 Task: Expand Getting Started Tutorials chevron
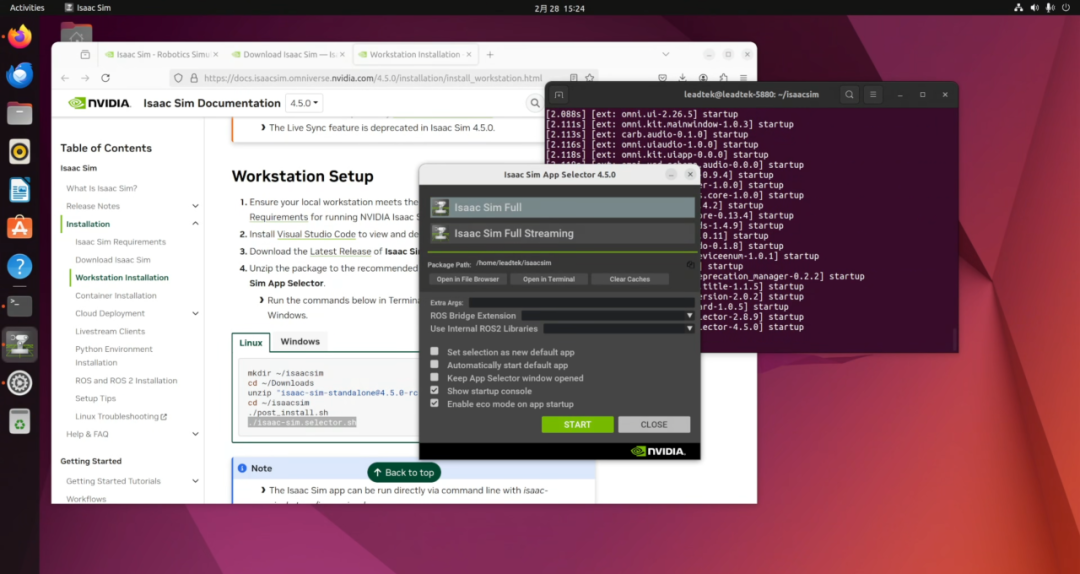coord(195,481)
